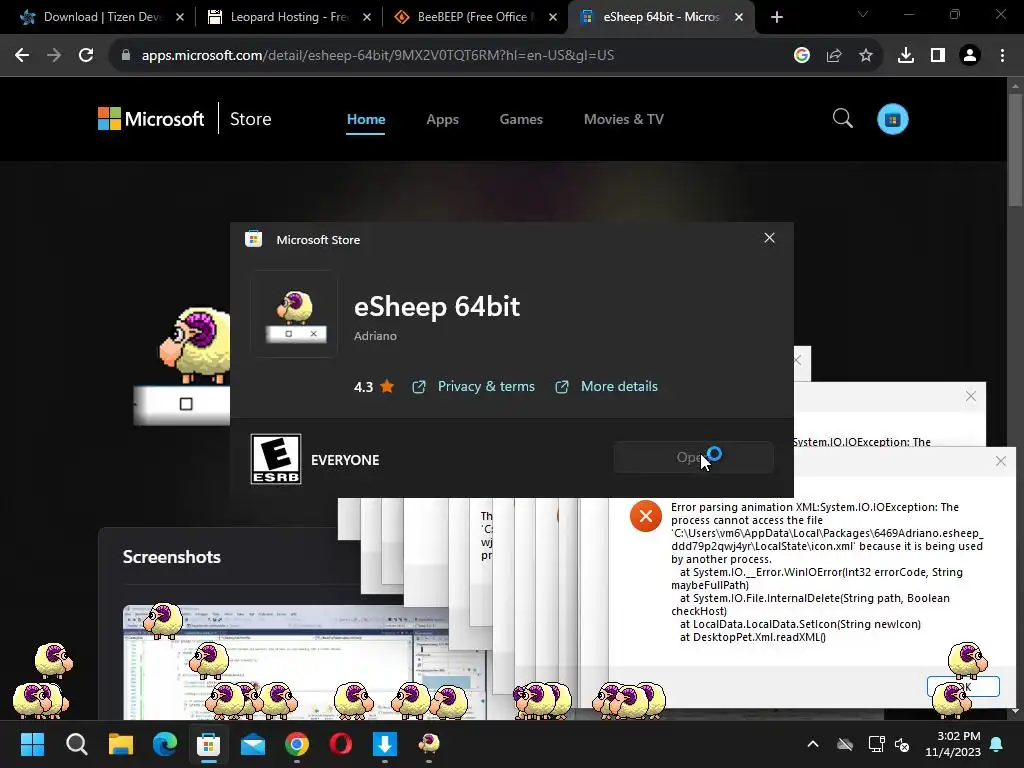Open the code editor screenshot thumbnail
This screenshot has height=768, width=1024.
(304, 662)
